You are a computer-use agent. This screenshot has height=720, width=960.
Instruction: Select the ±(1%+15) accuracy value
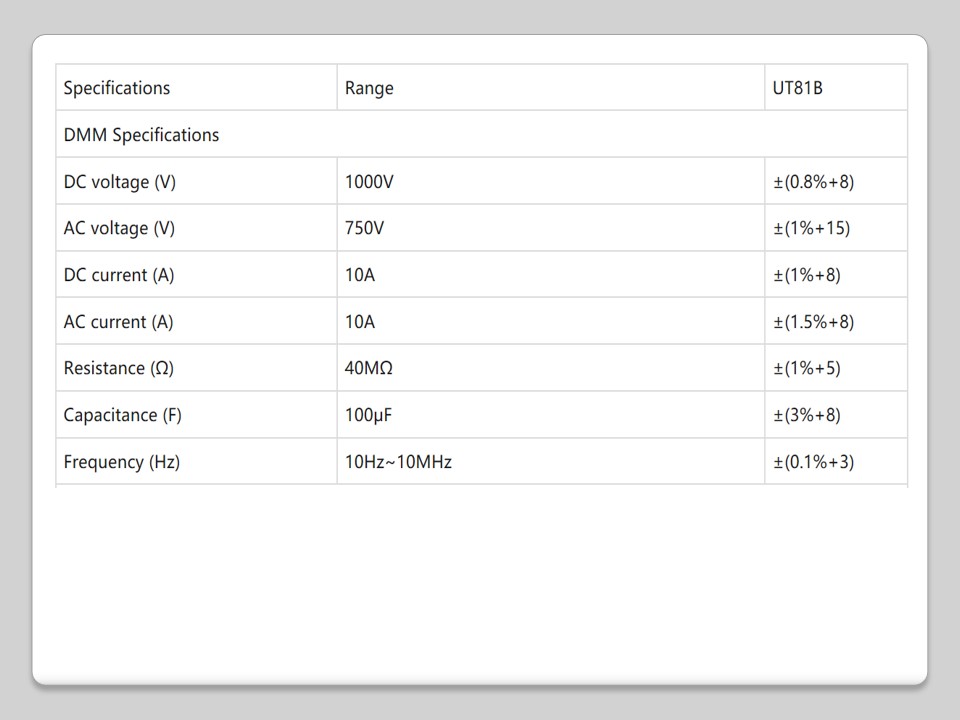[x=811, y=228]
